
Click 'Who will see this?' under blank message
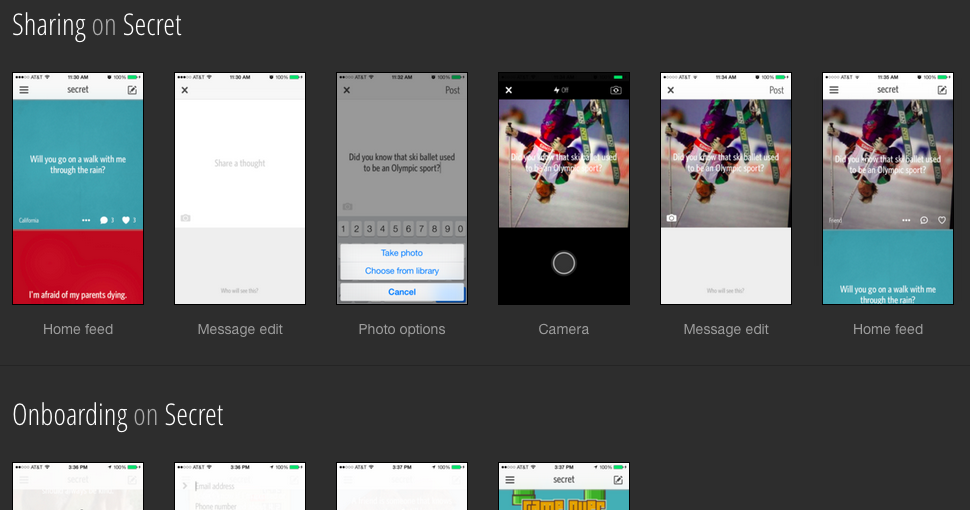point(239,290)
